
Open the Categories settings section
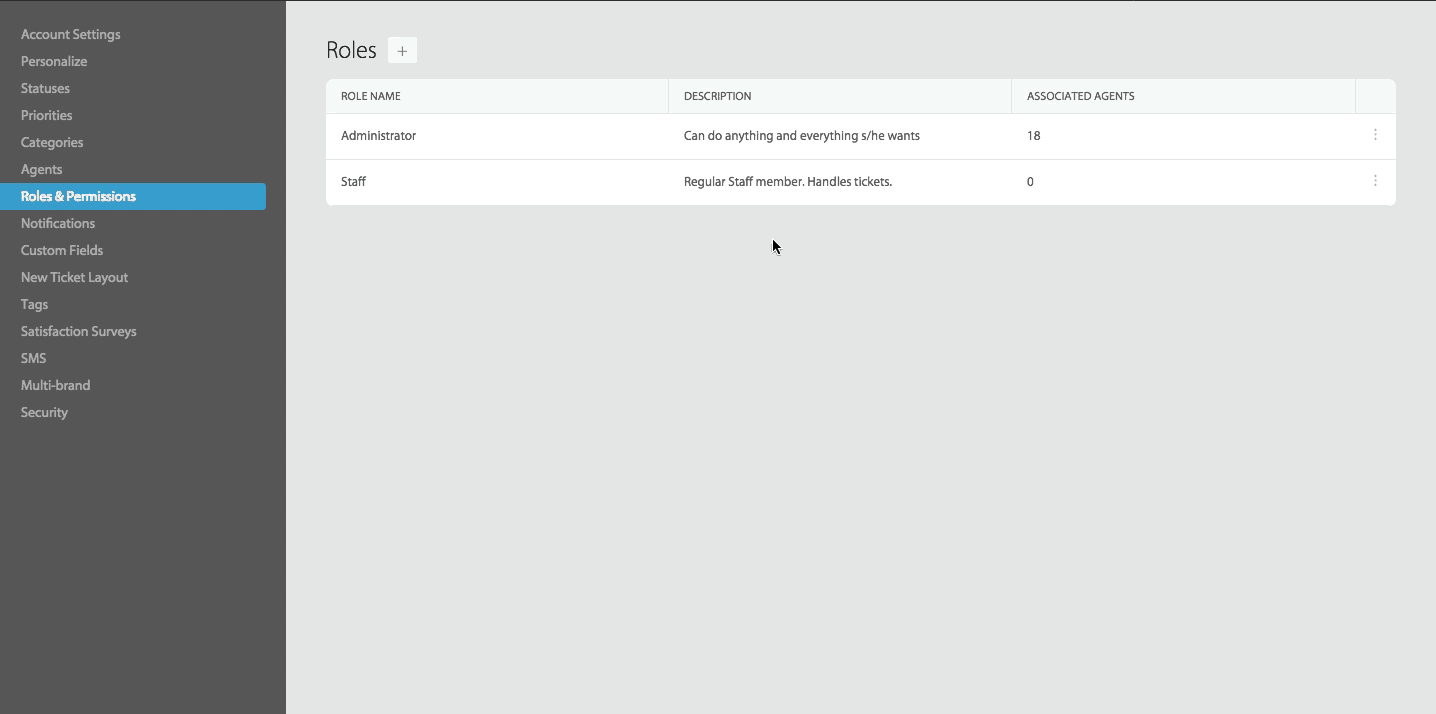click(51, 142)
